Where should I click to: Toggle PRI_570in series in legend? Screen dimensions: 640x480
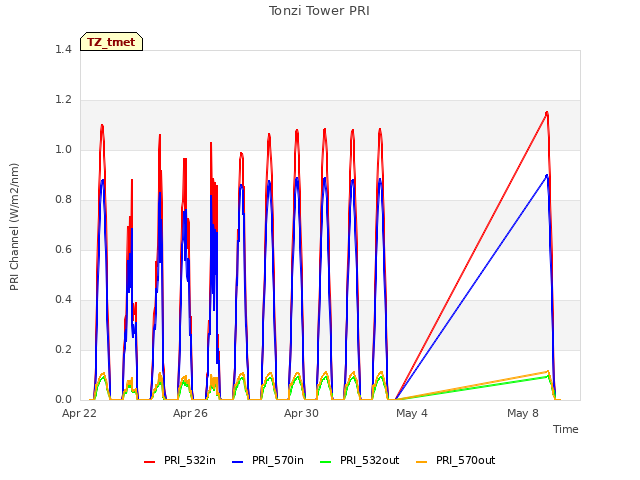tap(268, 461)
